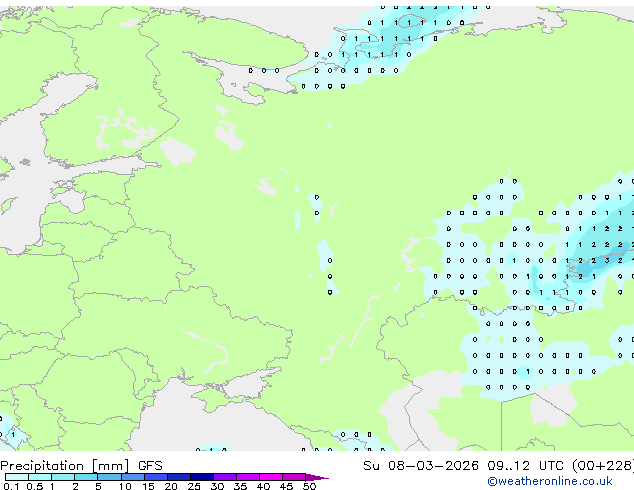This screenshot has width=634, height=490.
Task: Click the legend swatch between 0.5 and 1
Action: 40,477
